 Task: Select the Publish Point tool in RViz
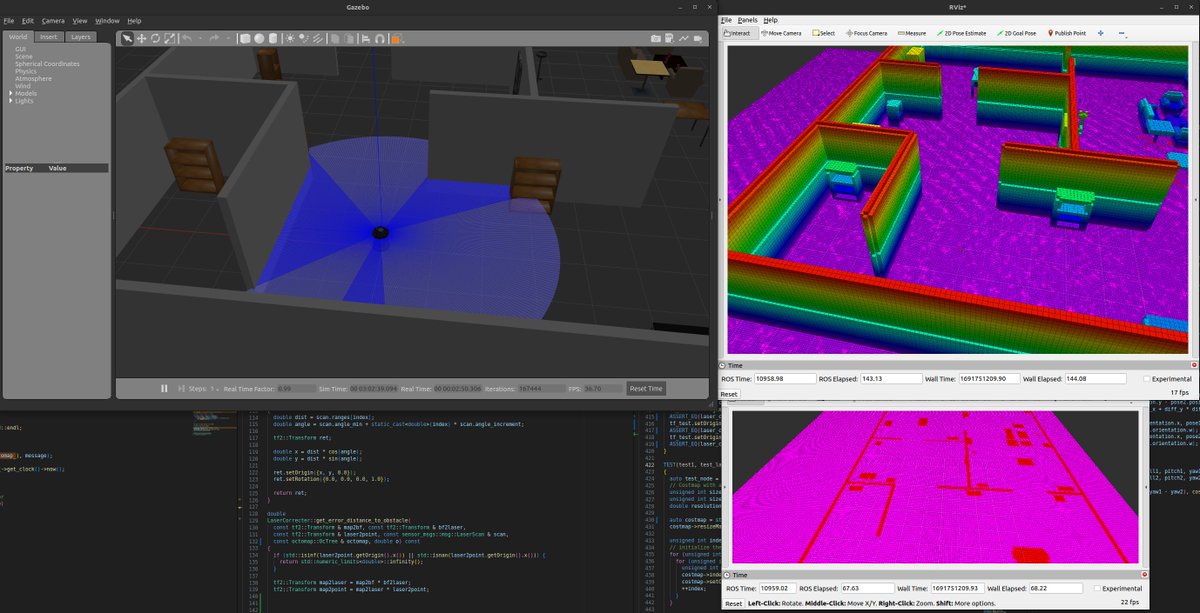1068,33
